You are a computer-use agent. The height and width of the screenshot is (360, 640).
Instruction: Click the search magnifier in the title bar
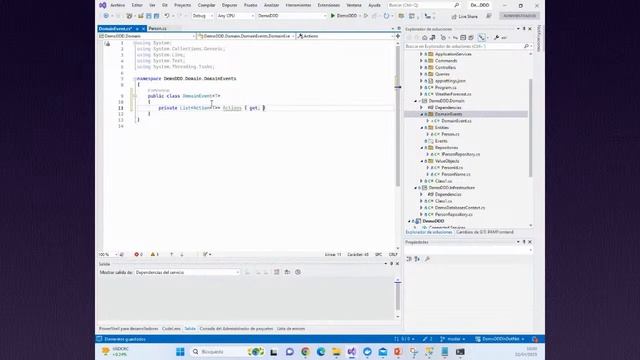pyautogui.click(x=457, y=5)
